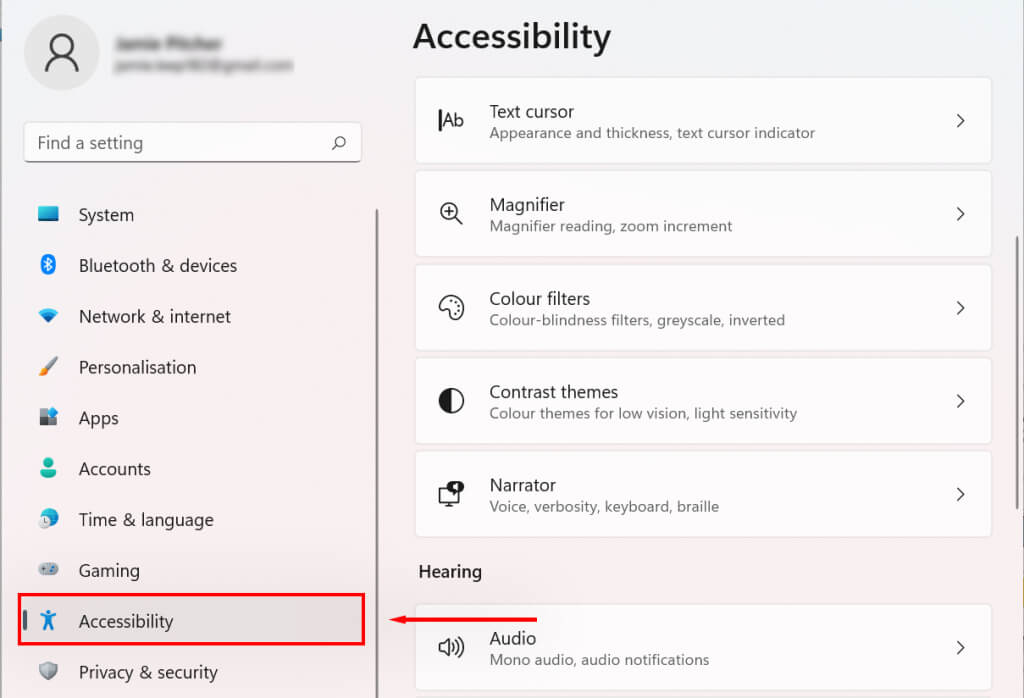
Task: Click the System monitor icon in sidebar
Action: point(48,214)
